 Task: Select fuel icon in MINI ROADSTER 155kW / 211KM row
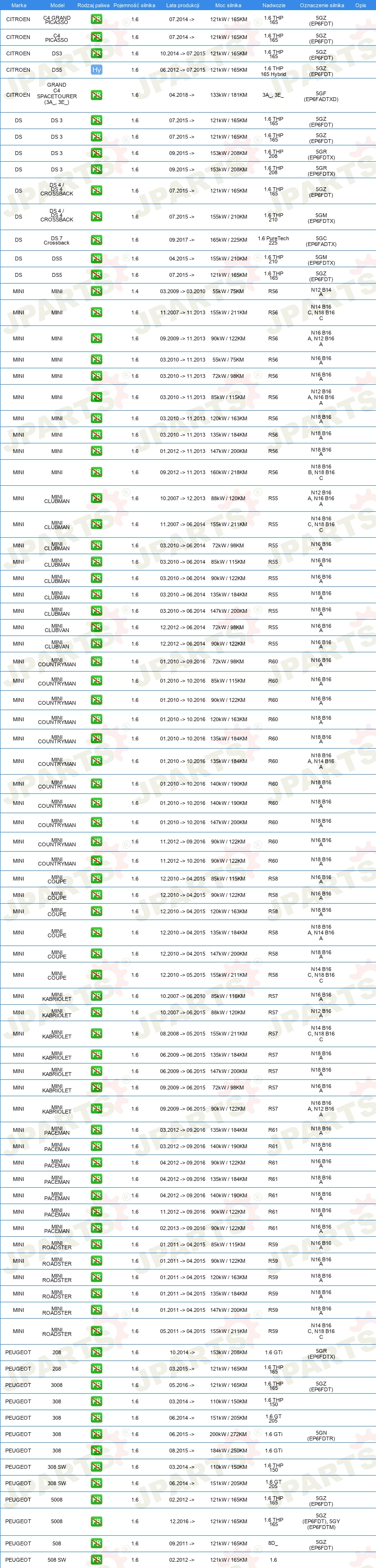(x=96, y=1331)
